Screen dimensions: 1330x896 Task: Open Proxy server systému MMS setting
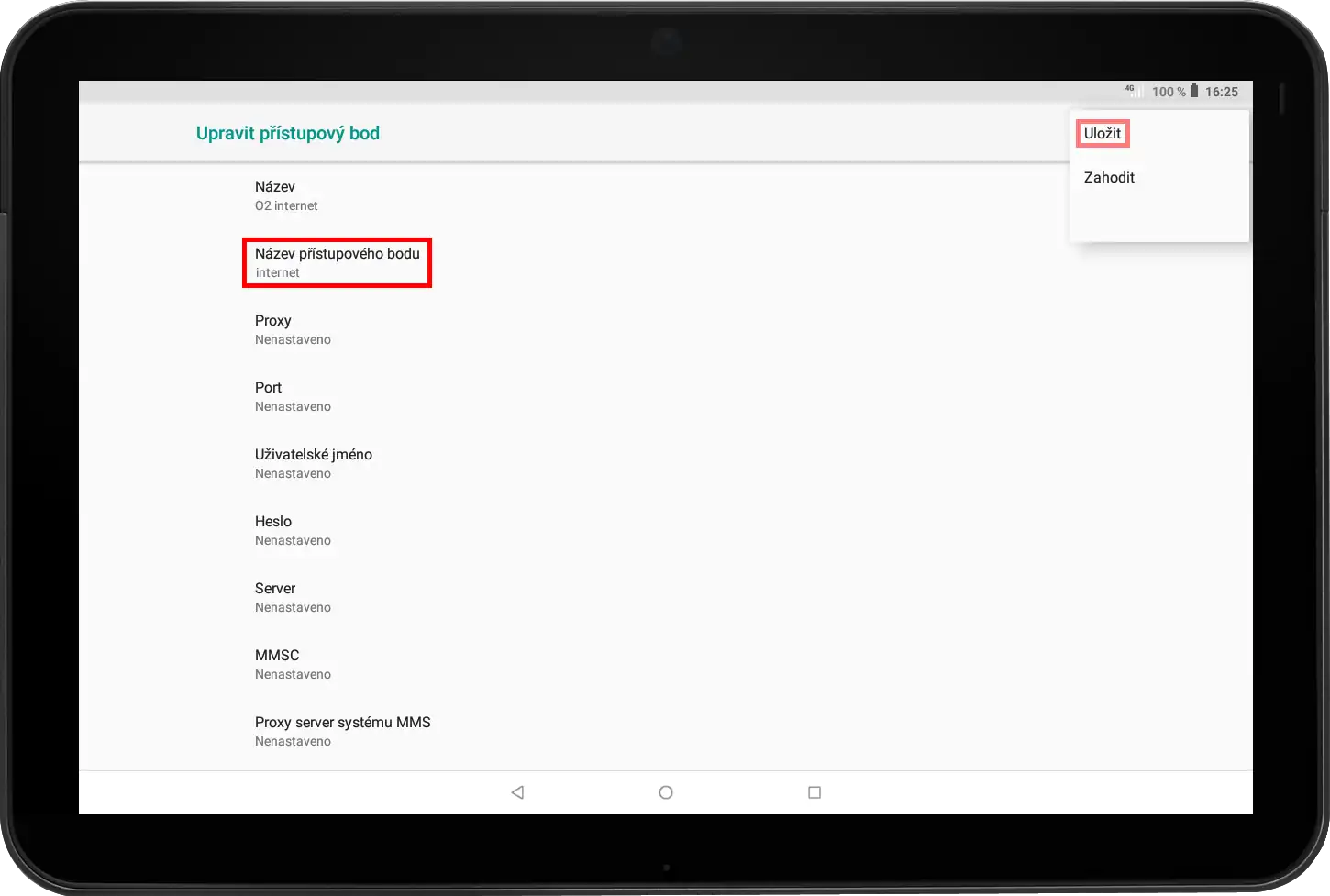pos(342,731)
